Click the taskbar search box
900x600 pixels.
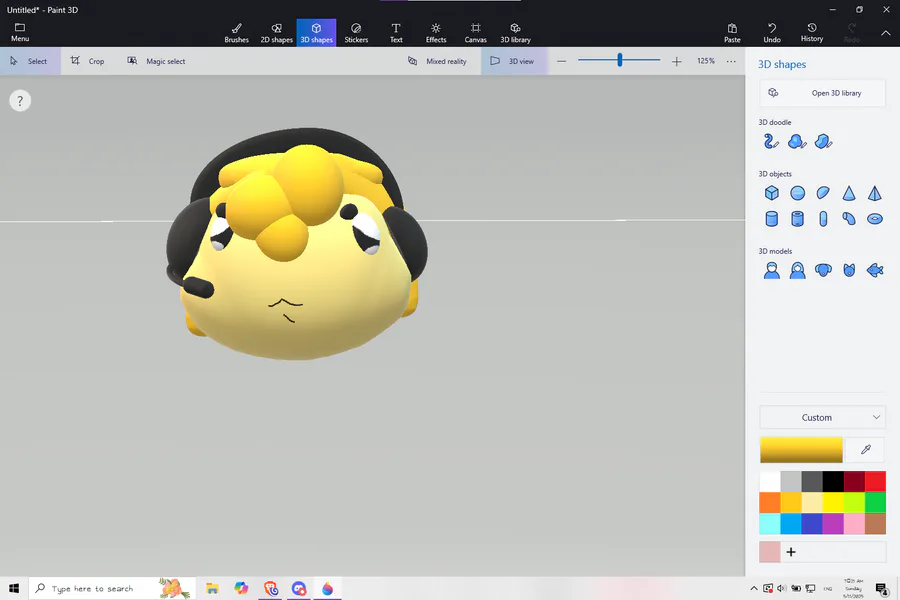[112, 589]
